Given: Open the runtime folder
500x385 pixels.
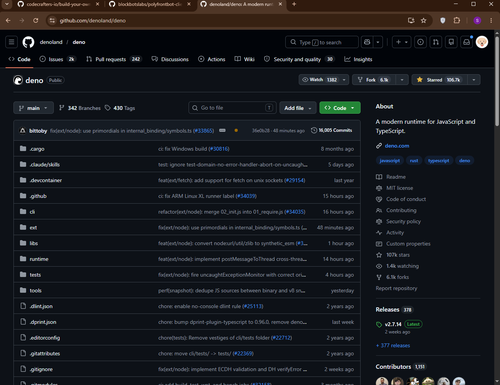Looking at the screenshot, I should click(39, 259).
